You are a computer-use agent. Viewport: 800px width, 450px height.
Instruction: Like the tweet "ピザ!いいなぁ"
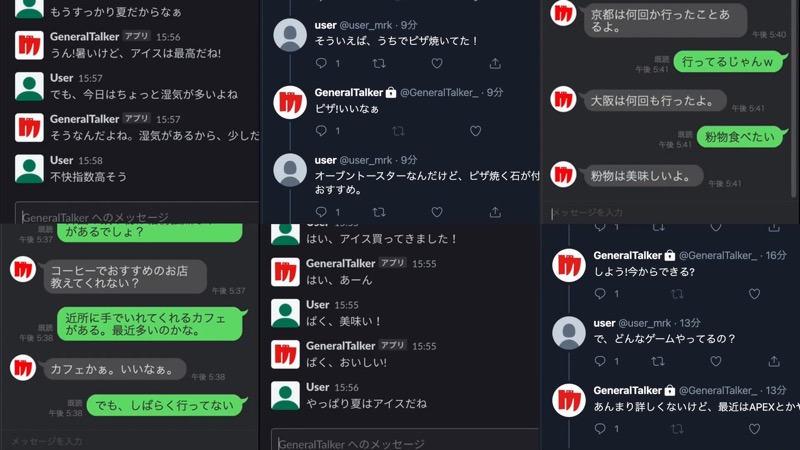[x=476, y=131]
